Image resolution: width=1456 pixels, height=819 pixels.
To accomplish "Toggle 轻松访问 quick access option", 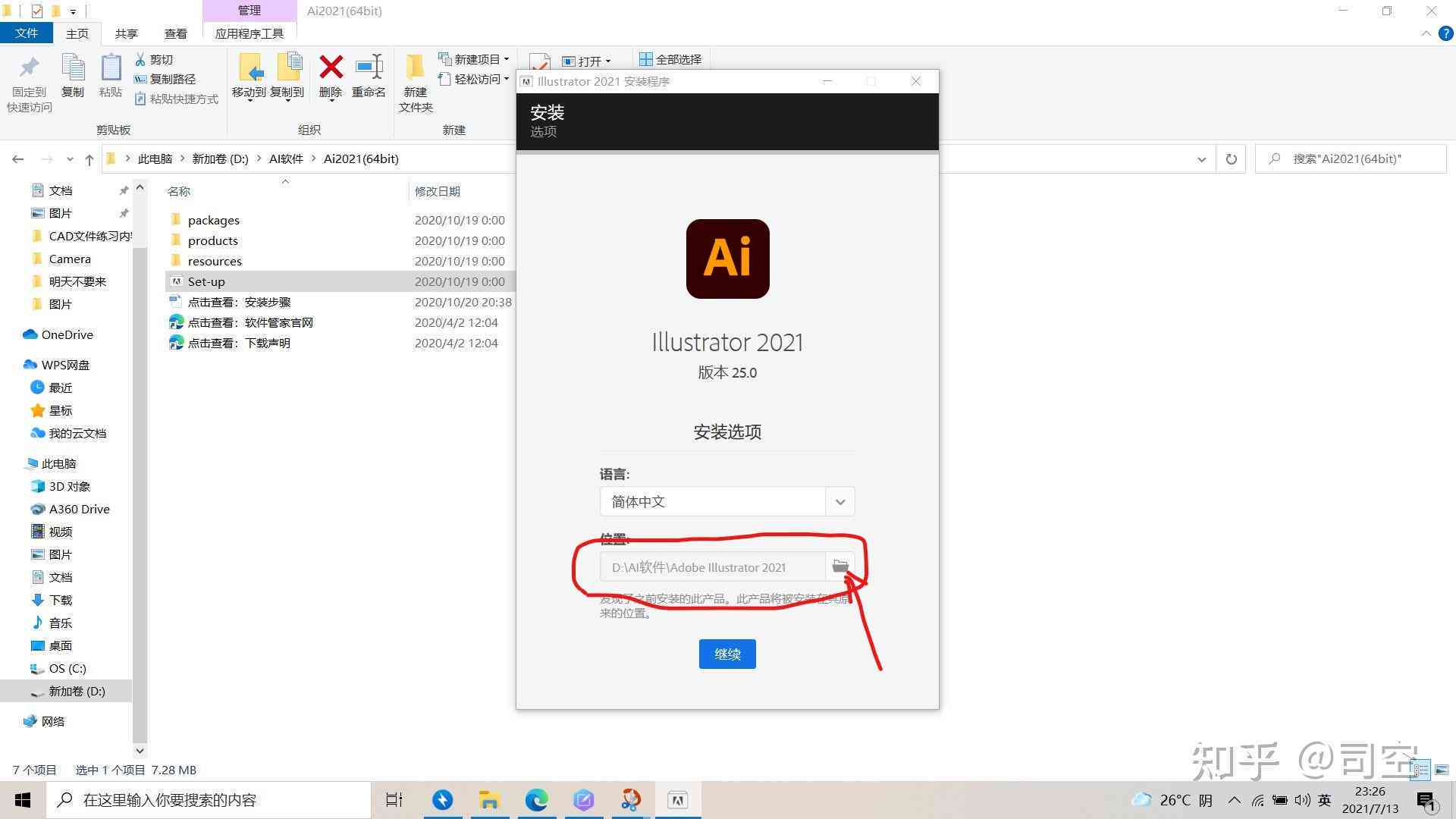I will pos(477,78).
